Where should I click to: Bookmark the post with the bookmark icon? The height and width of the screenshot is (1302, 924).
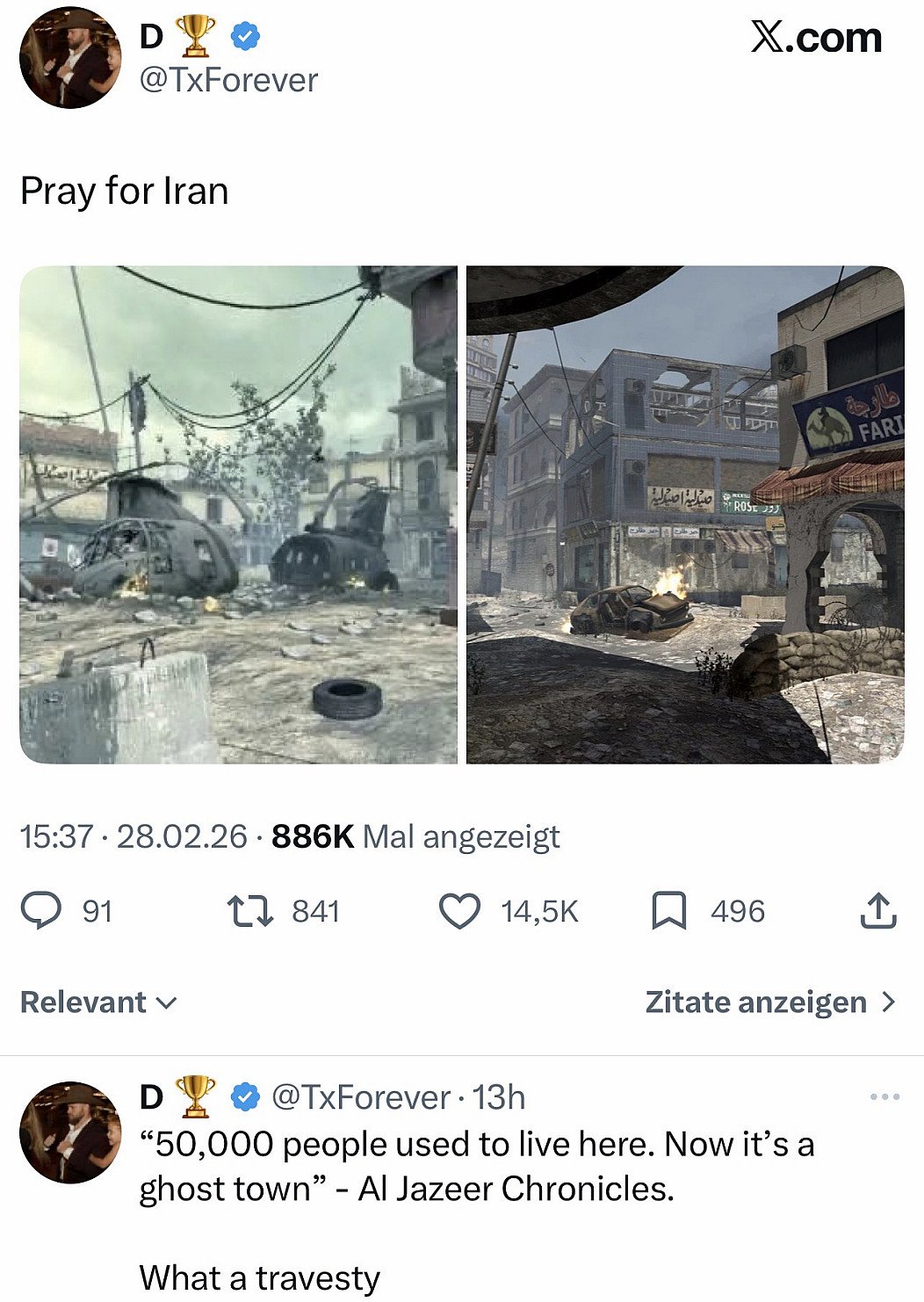pyautogui.click(x=669, y=911)
